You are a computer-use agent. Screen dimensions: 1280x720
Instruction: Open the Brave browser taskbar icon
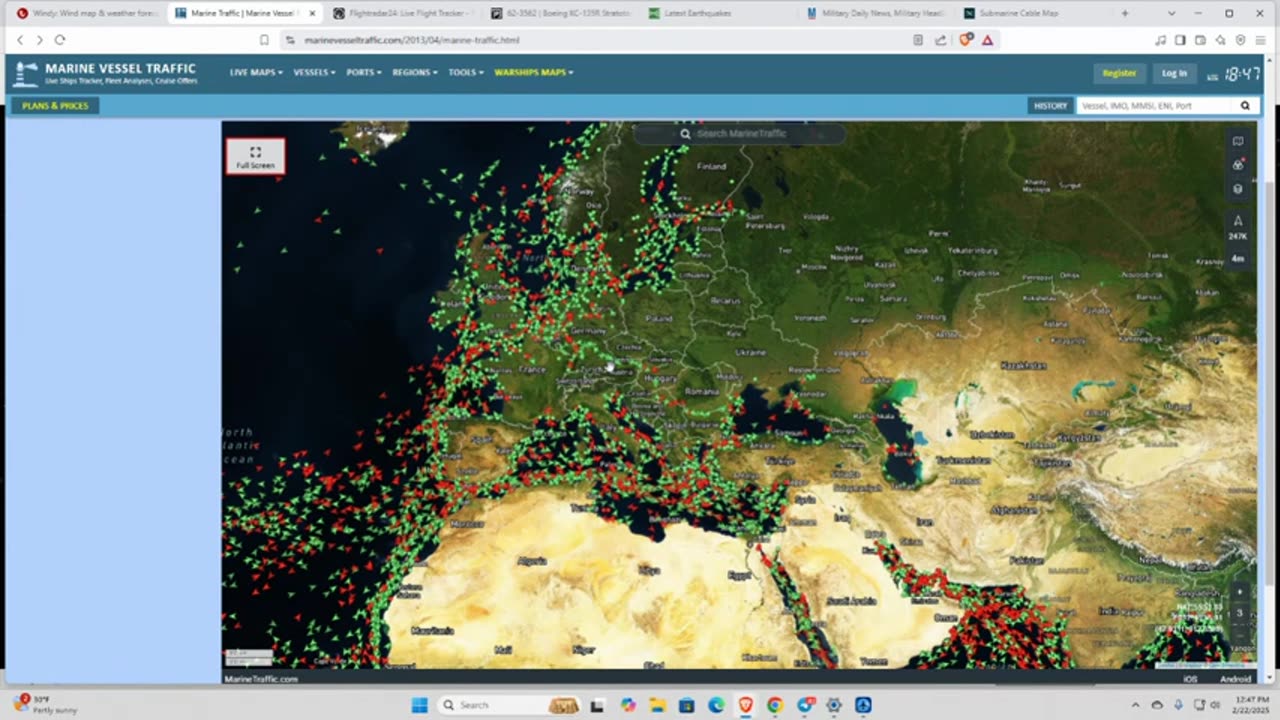(x=746, y=705)
